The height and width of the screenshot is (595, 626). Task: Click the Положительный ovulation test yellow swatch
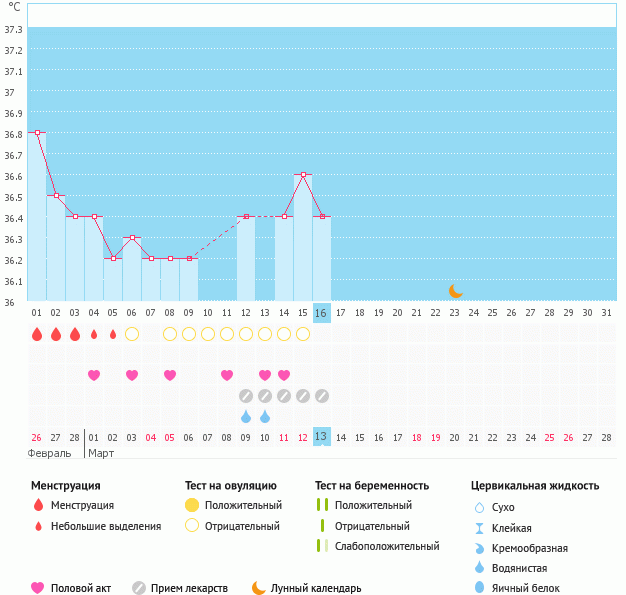click(x=192, y=505)
